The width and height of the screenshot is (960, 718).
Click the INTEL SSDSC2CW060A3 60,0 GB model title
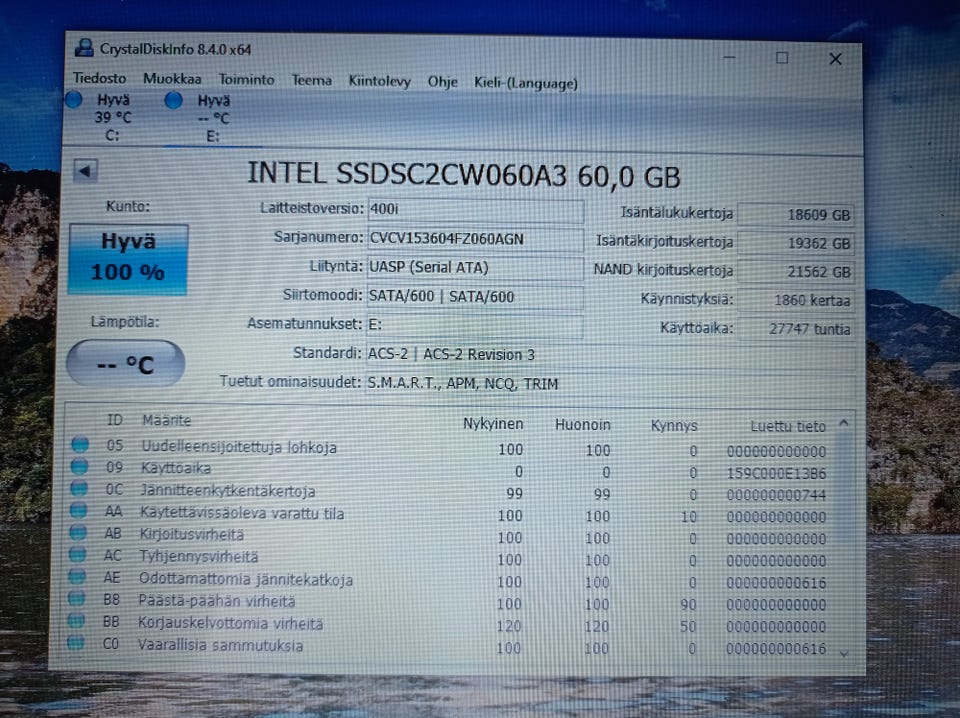point(463,176)
